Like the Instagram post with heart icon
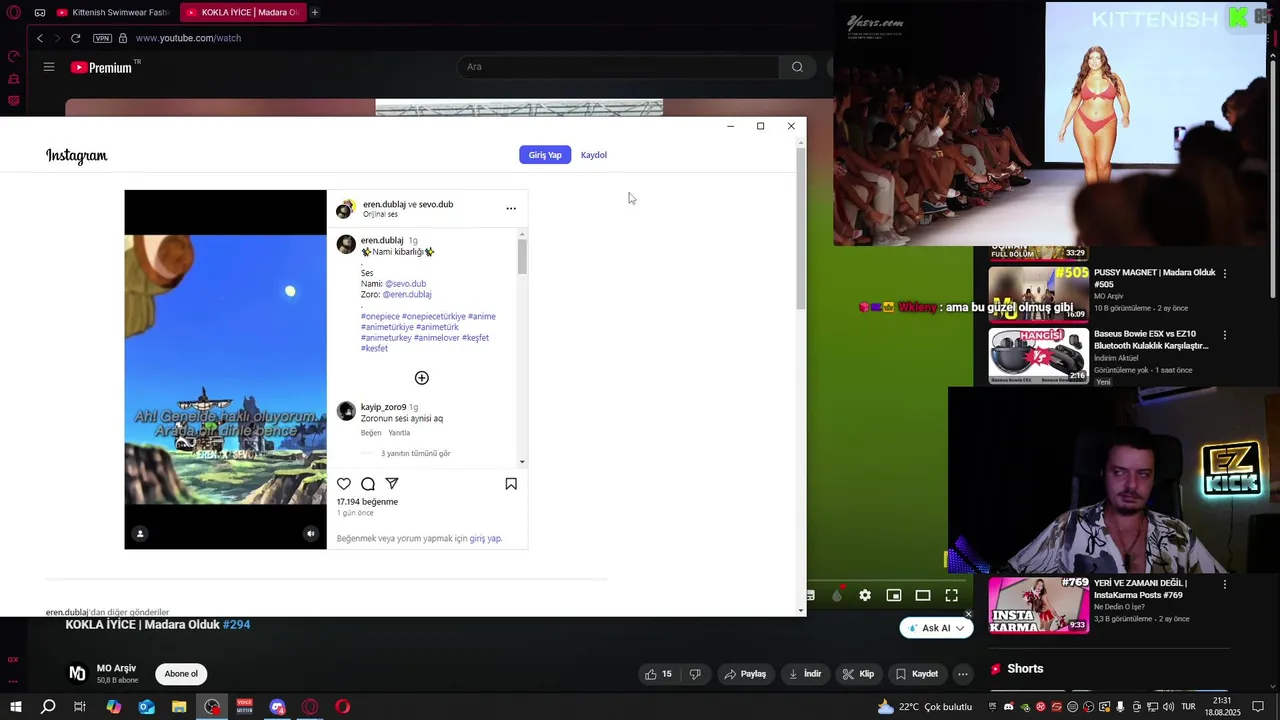The width and height of the screenshot is (1280, 720). (x=344, y=484)
